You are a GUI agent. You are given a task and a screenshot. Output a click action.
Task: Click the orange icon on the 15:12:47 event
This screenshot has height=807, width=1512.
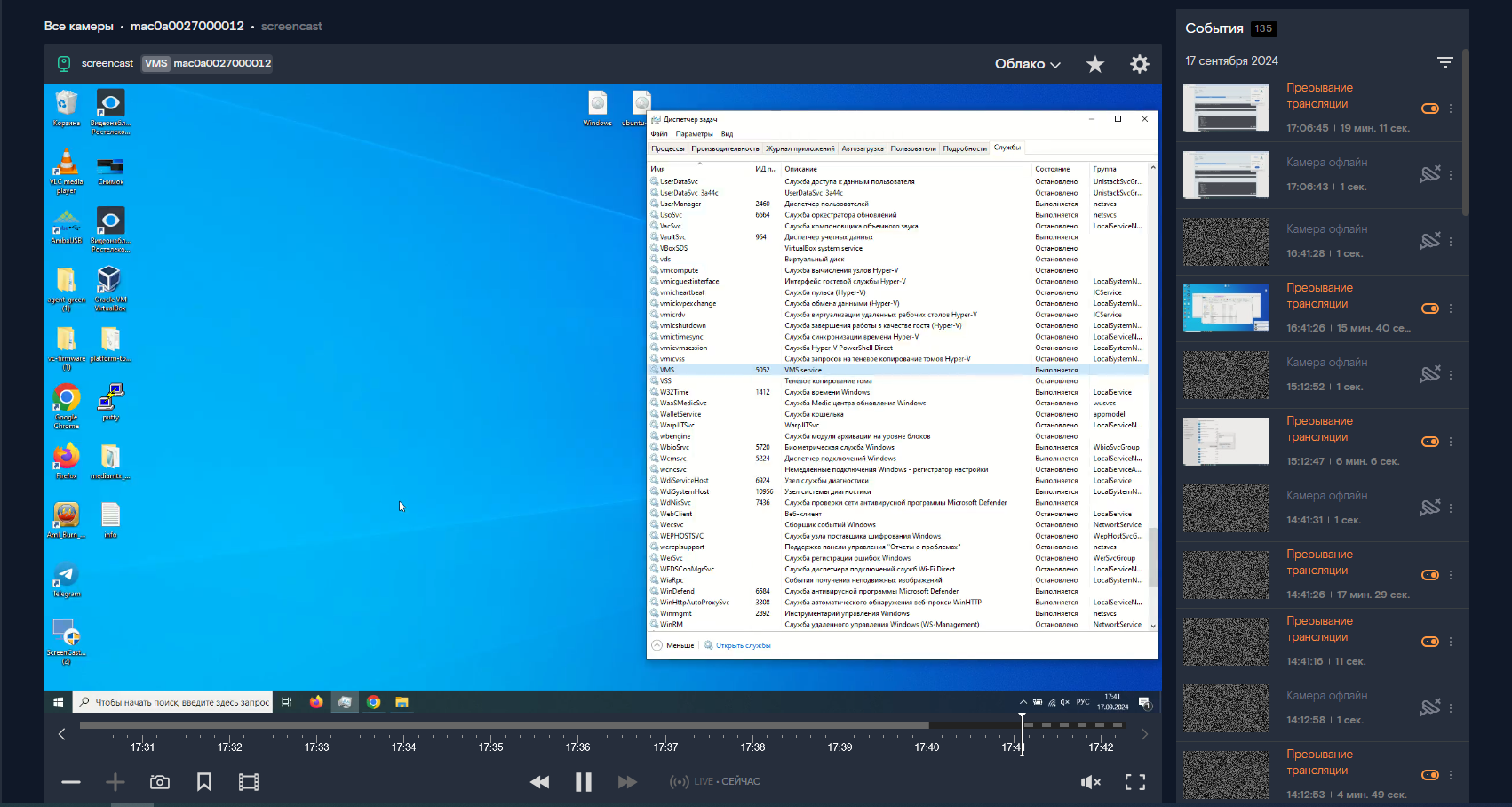point(1430,442)
